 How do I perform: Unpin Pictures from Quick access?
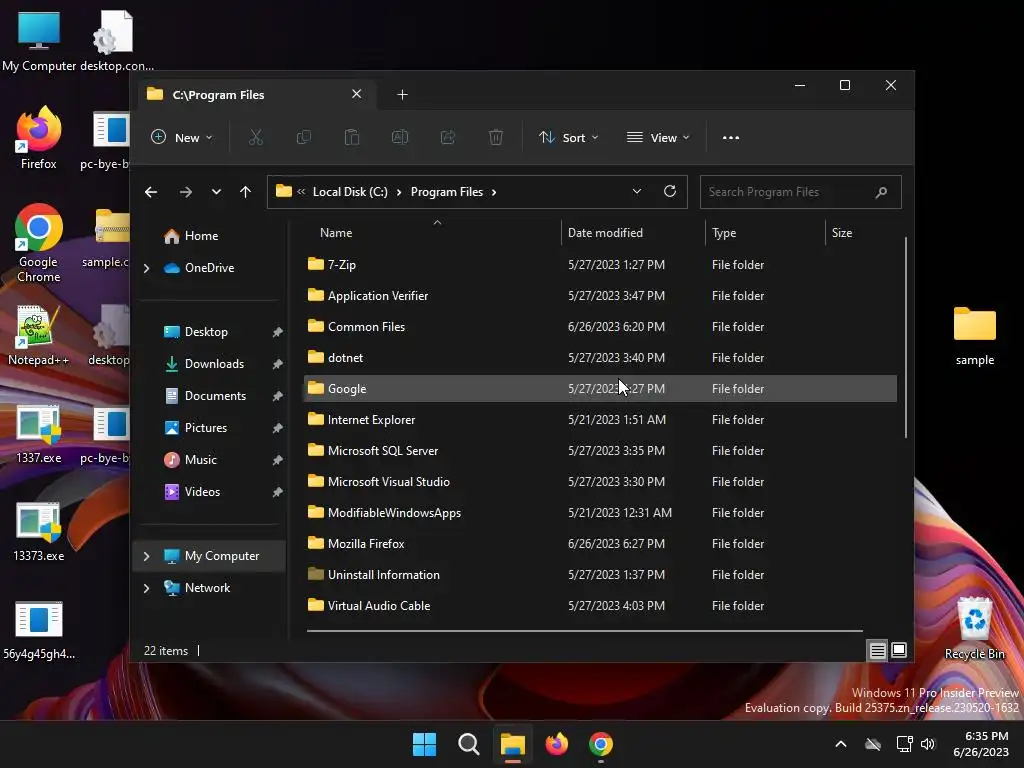pyautogui.click(x=277, y=428)
